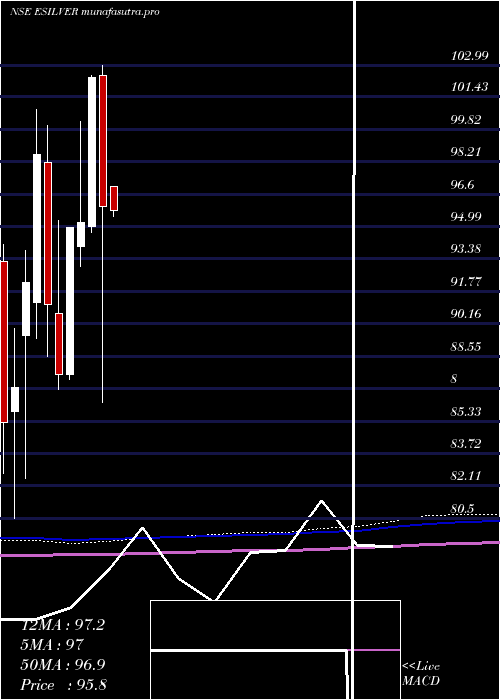The height and width of the screenshot is (700, 500).
Task: Click the 'NSE ESILVER munafasutra.pro' chart title
Action: (x=85, y=12)
